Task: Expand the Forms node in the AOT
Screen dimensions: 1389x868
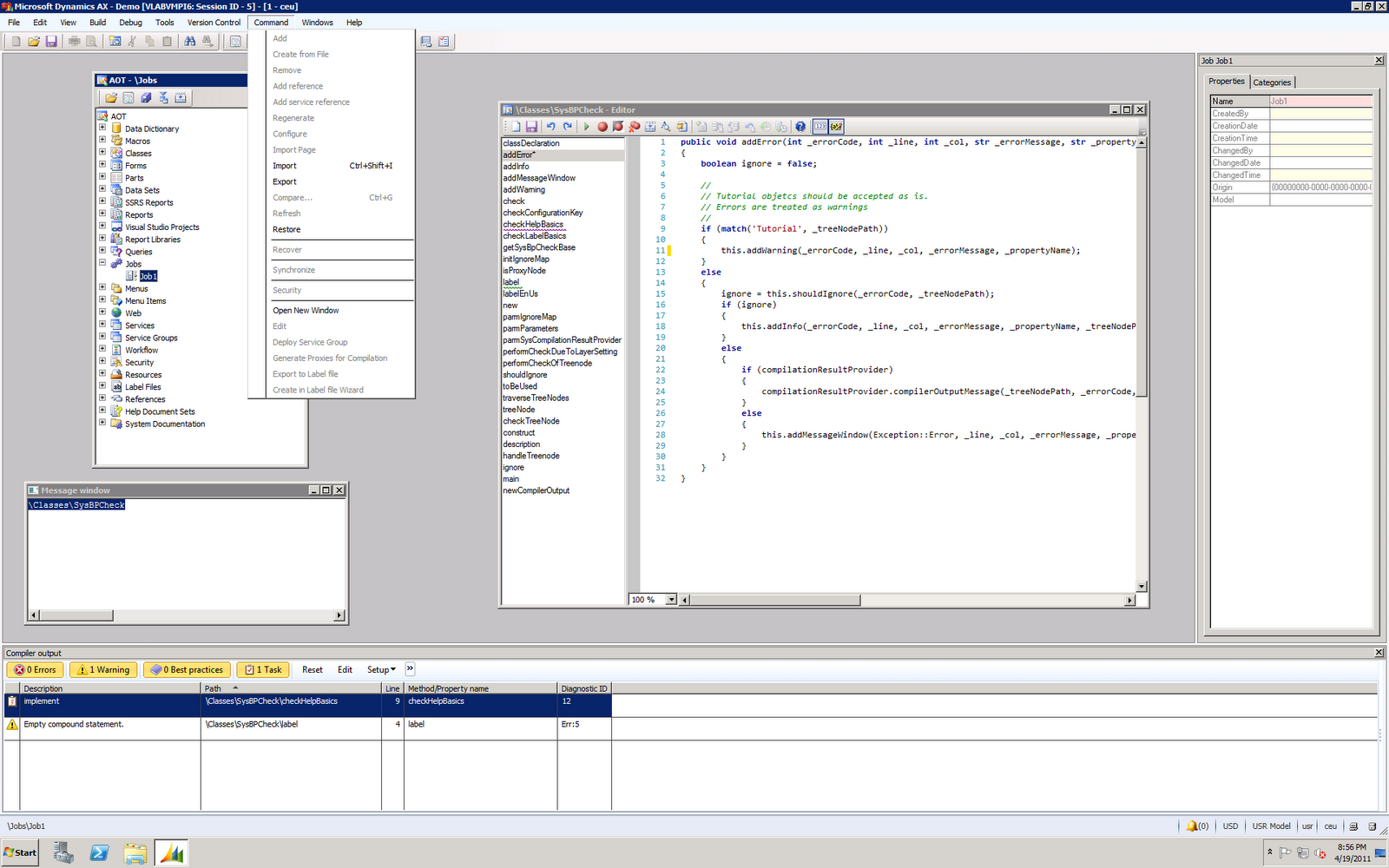Action: (102, 165)
